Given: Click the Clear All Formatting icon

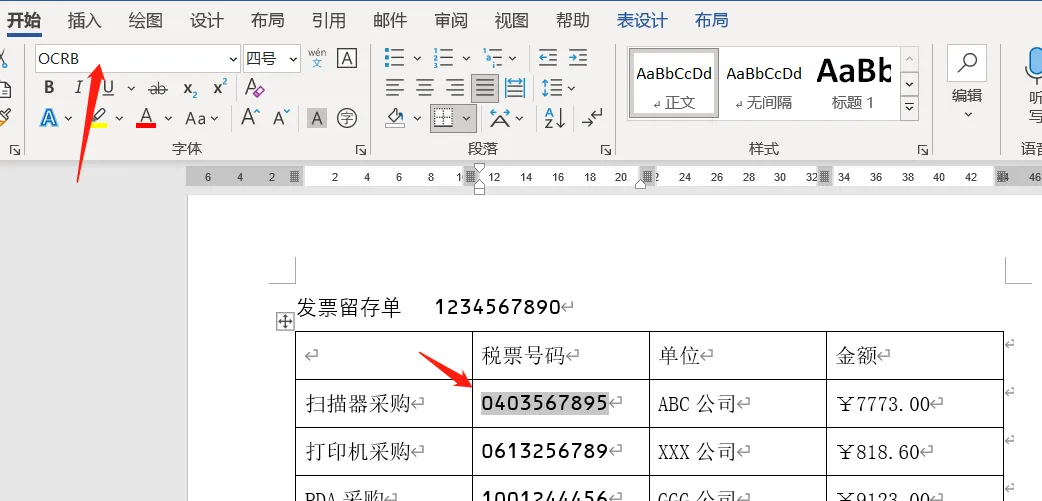Looking at the screenshot, I should (254, 88).
